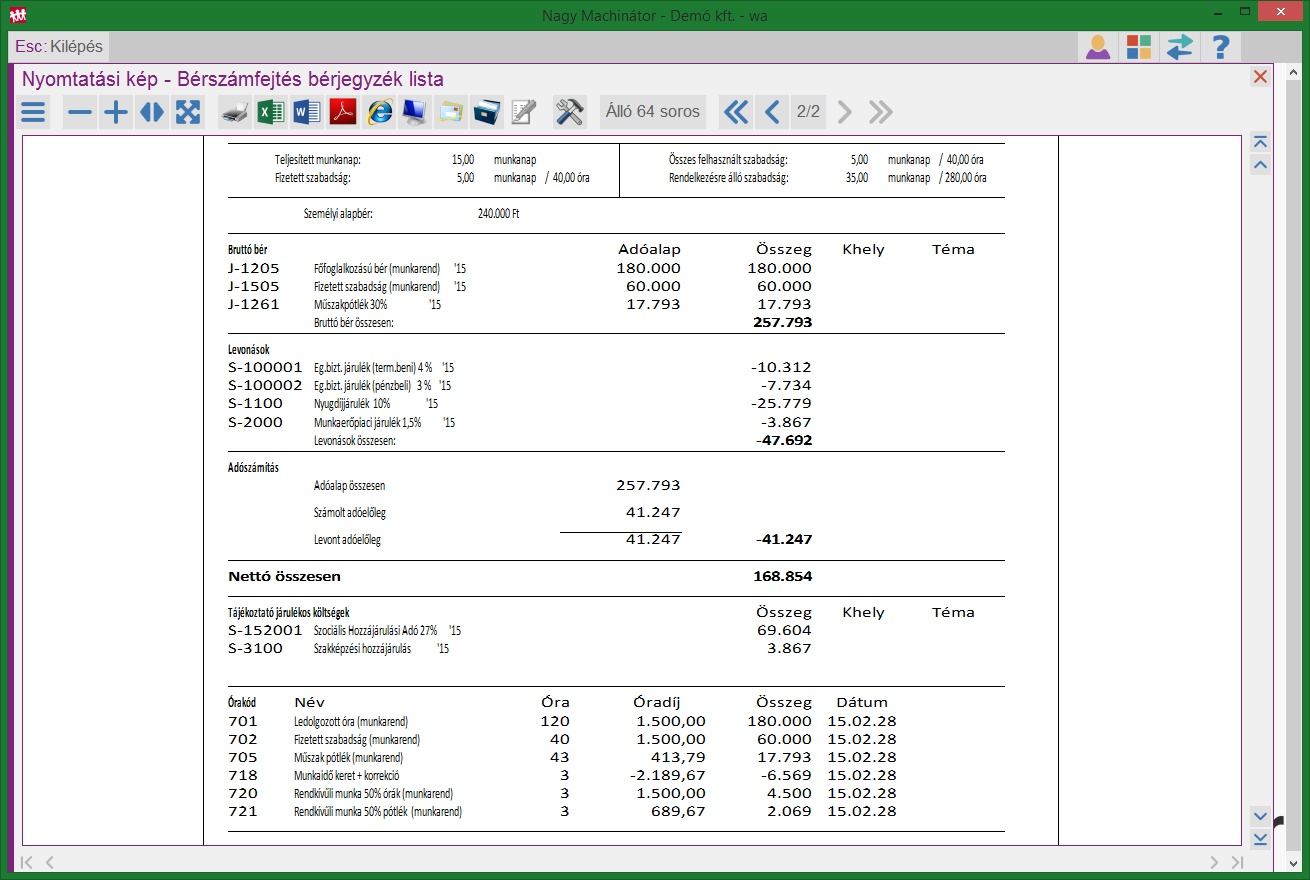Viewport: 1310px width, 880px height.
Task: Open the hamburger menu in the preview toolbar
Action: click(x=34, y=112)
